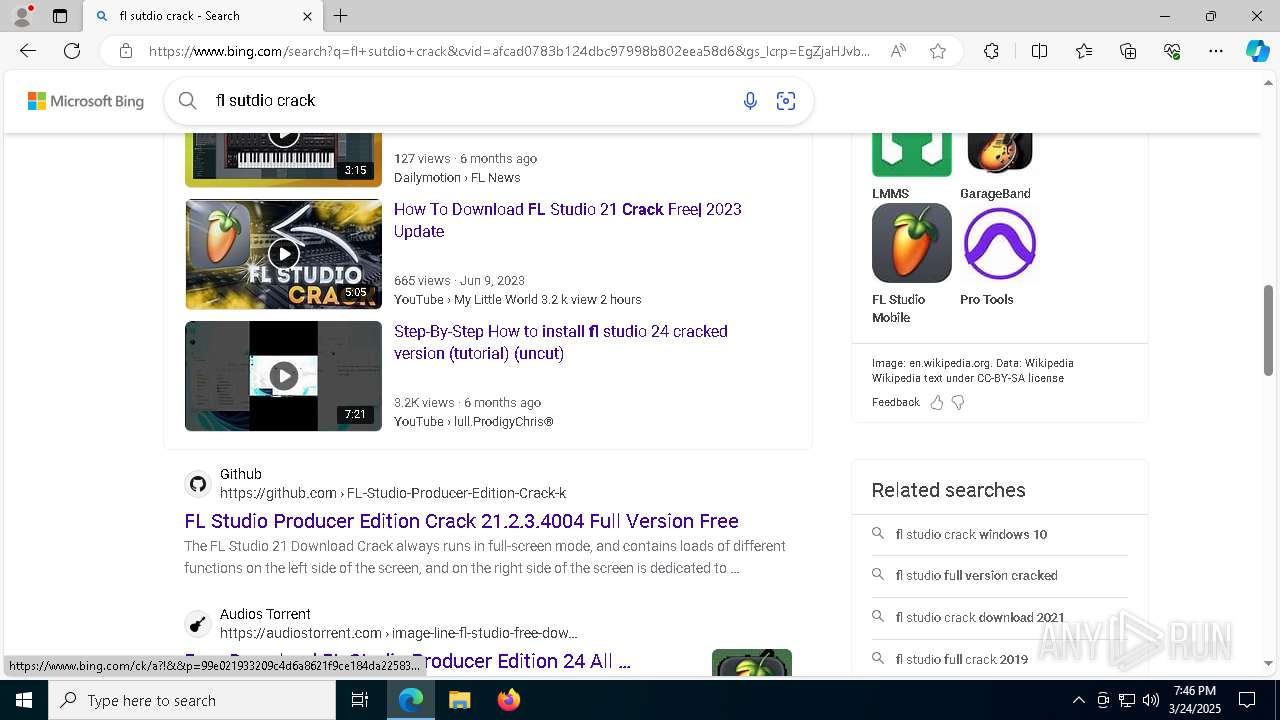Toggle Split screen icon
Screen dimensions: 1280x720
(1039, 51)
